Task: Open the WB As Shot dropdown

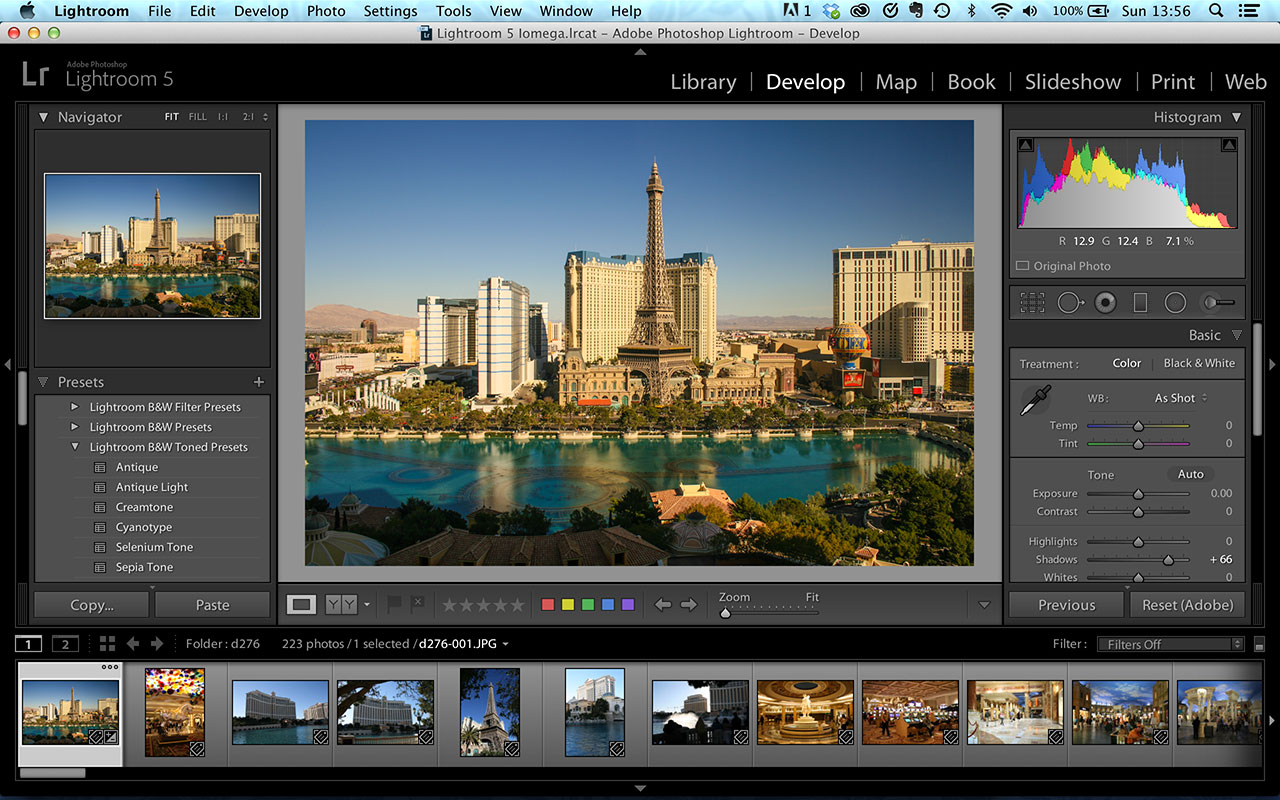Action: point(1176,398)
